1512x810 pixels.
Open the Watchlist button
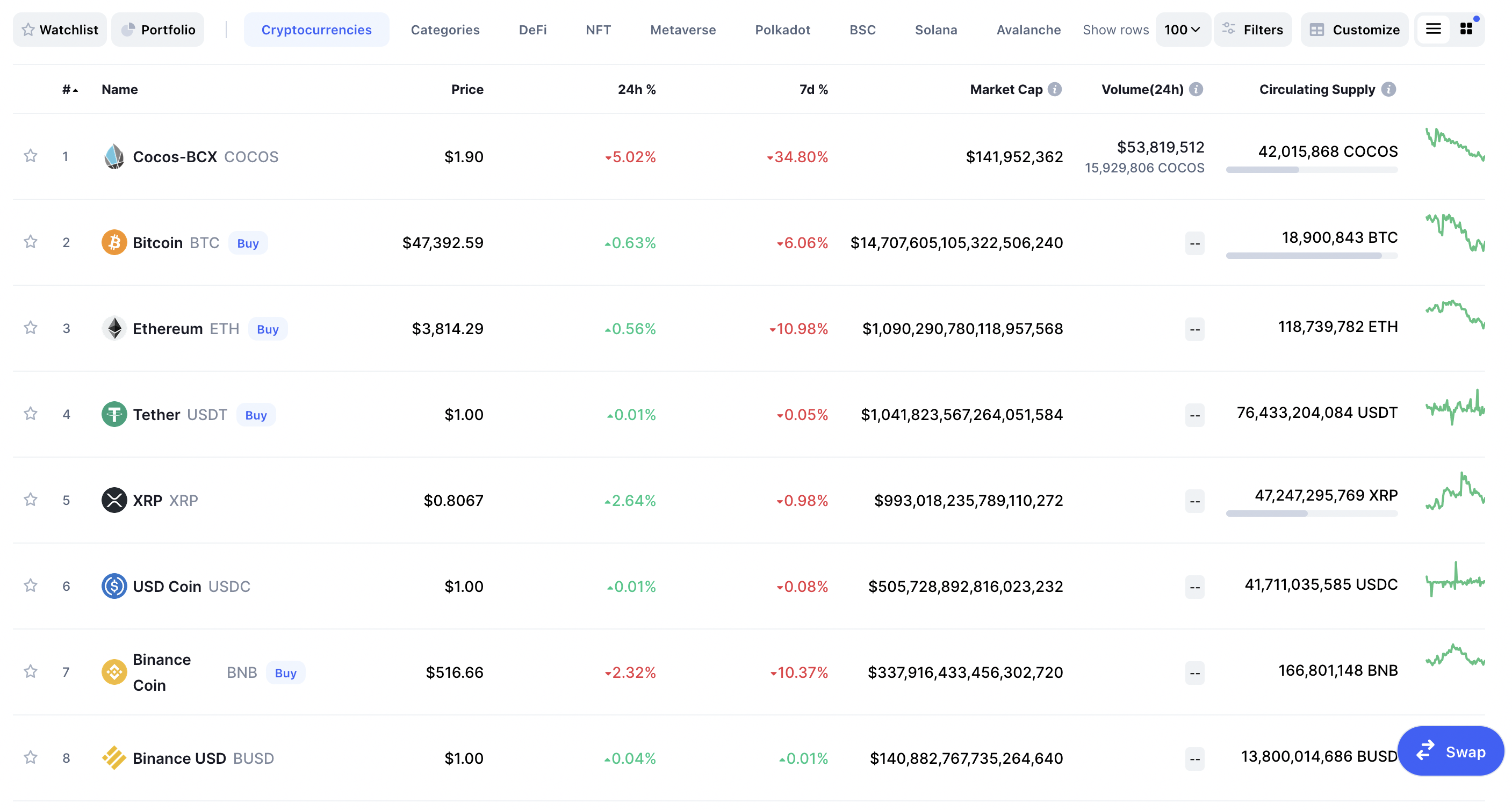tap(60, 30)
